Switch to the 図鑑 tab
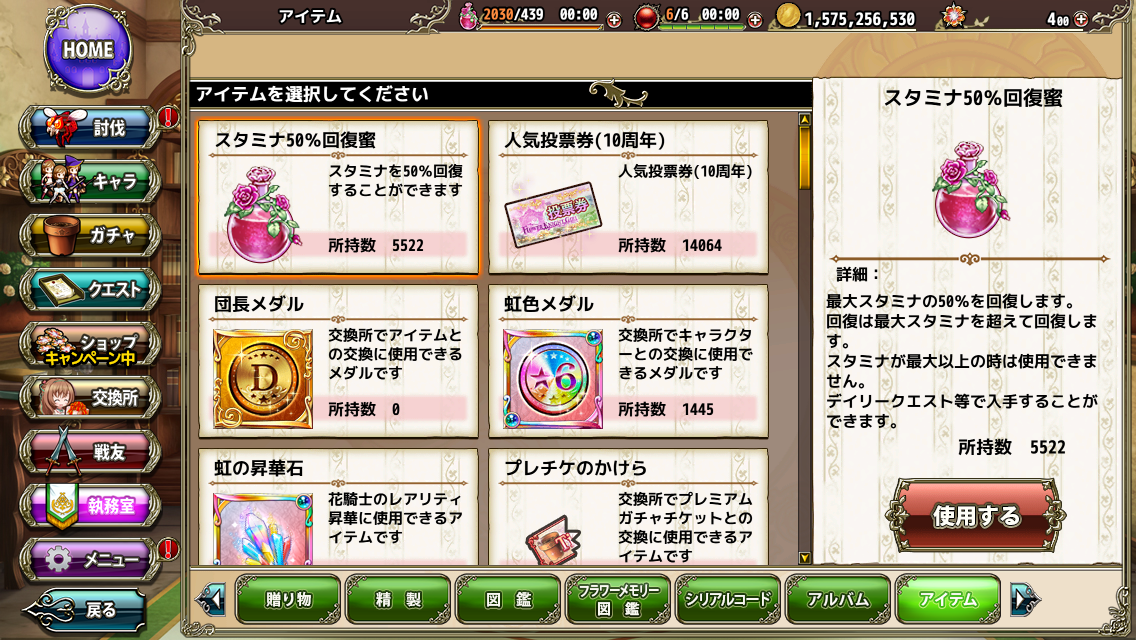This screenshot has width=1136, height=640. pyautogui.click(x=508, y=599)
